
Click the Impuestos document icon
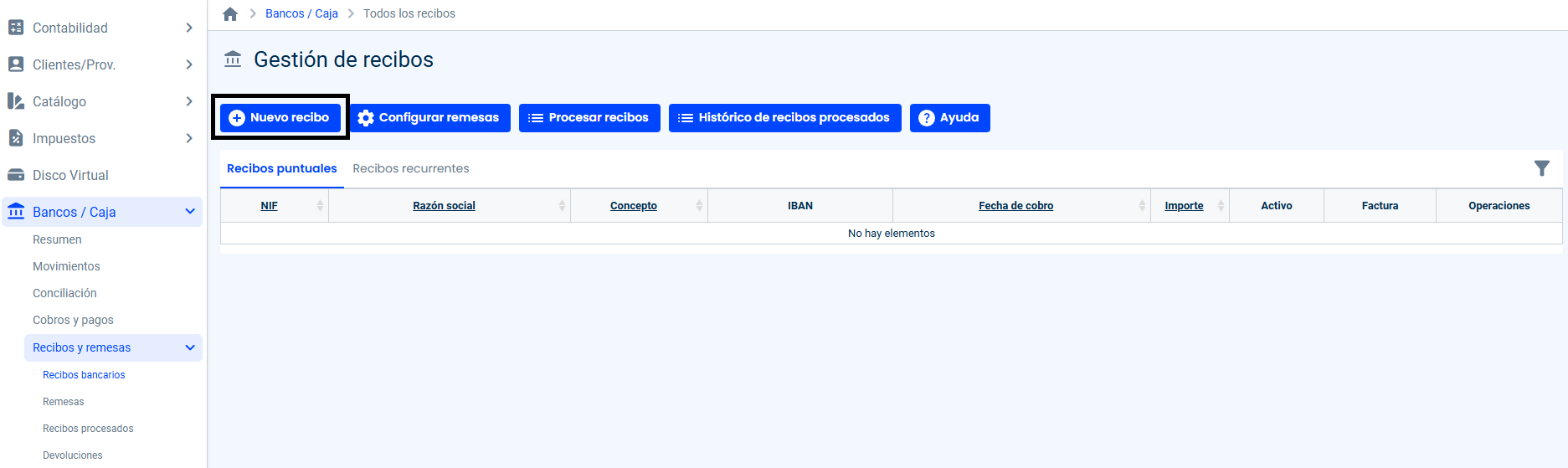pyautogui.click(x=16, y=138)
